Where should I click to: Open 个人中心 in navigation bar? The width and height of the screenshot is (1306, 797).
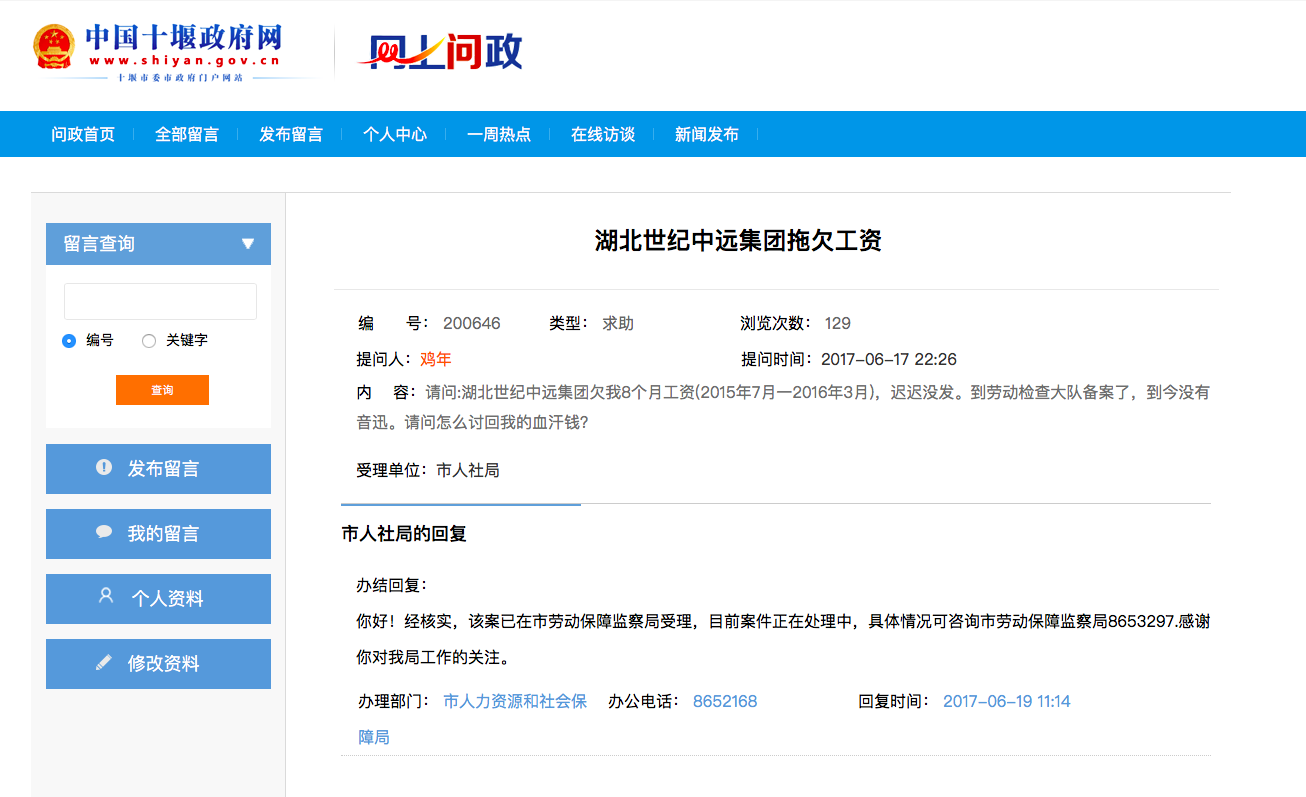click(x=395, y=135)
